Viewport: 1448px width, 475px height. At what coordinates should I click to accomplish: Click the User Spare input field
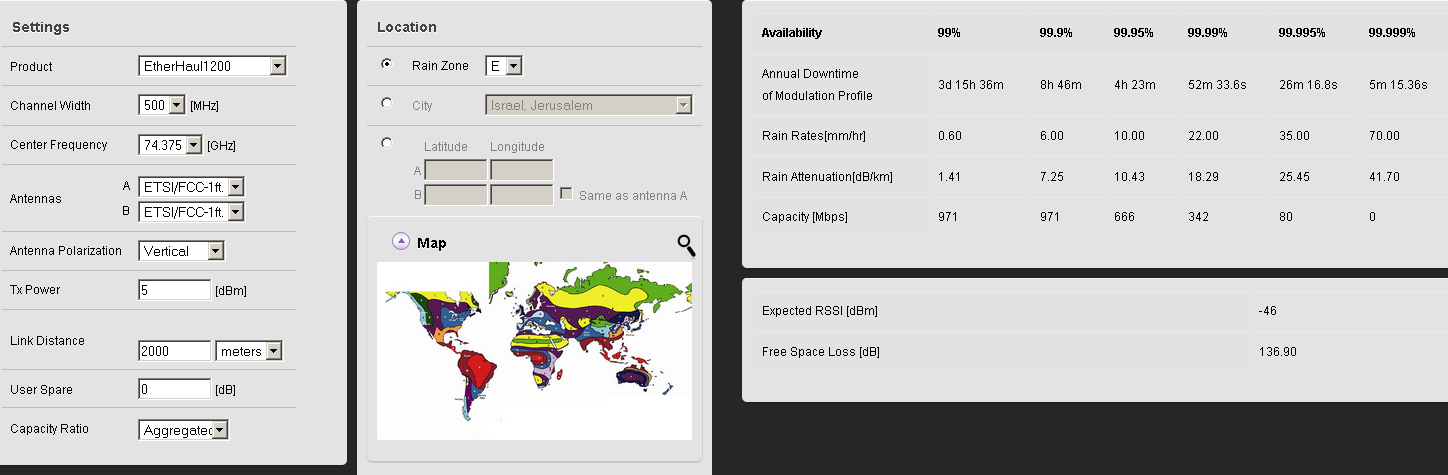175,390
